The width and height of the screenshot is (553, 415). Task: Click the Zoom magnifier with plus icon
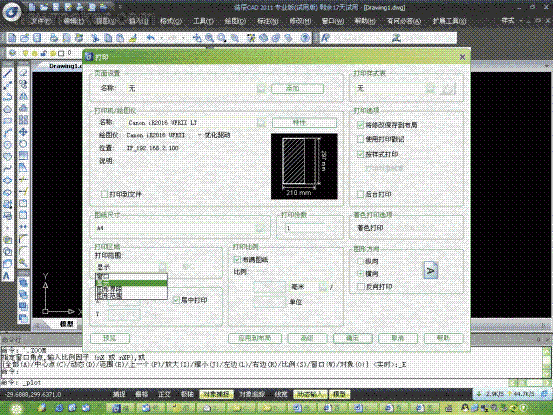(x=209, y=37)
